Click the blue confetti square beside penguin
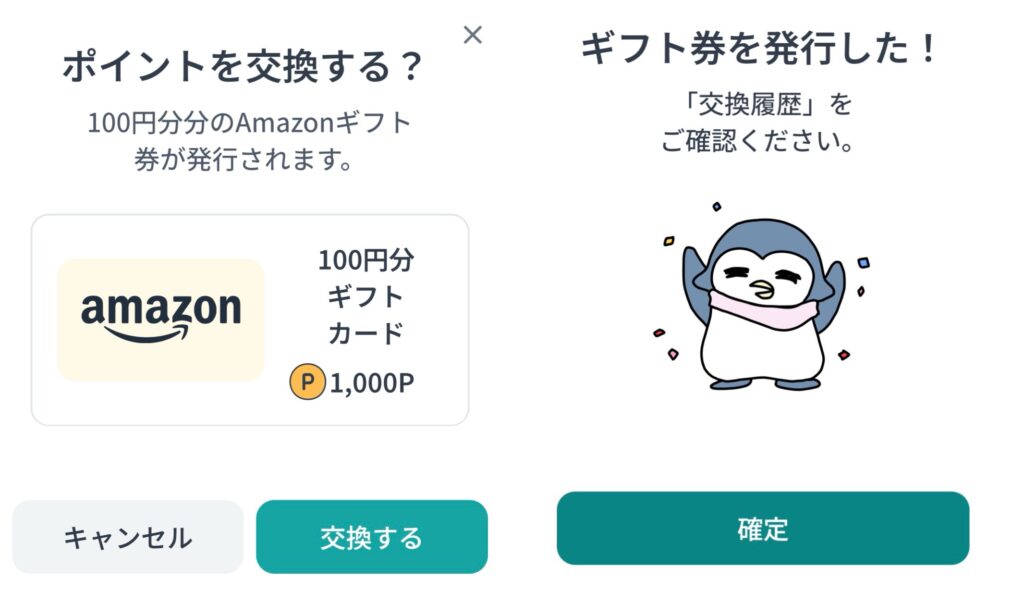Screen dimensions: 1024x591 coord(863,263)
